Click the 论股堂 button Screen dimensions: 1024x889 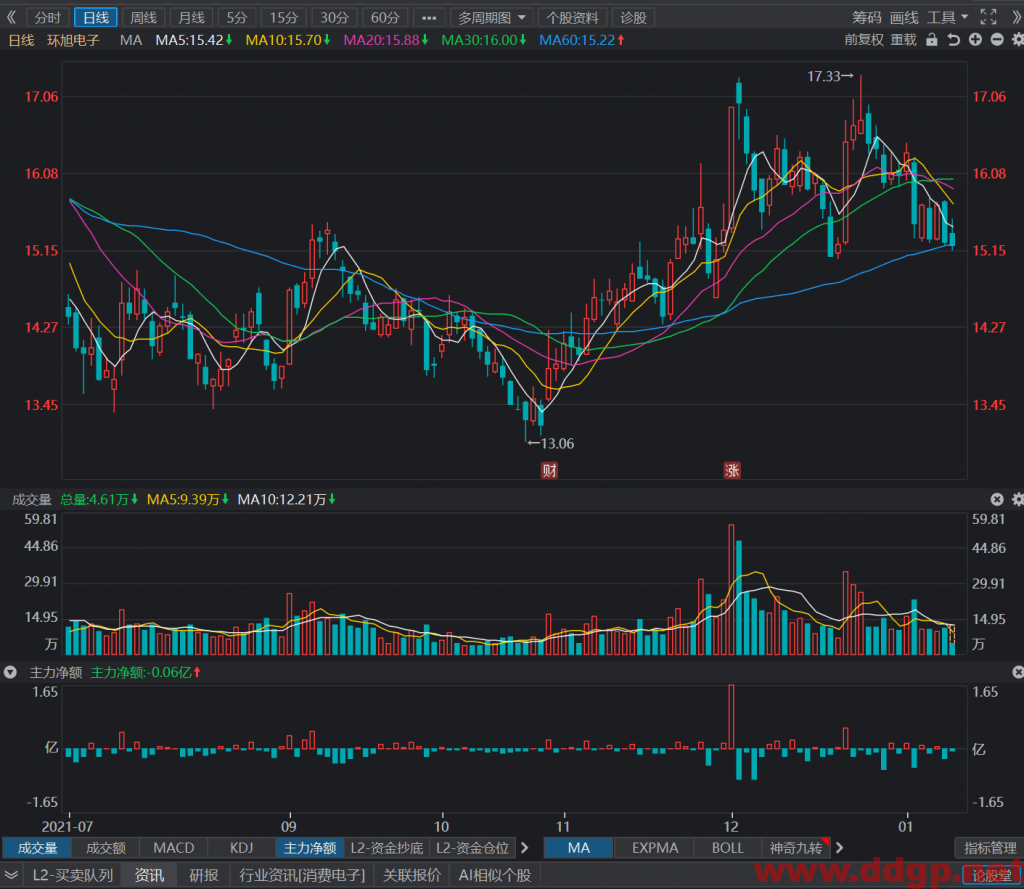(x=991, y=876)
